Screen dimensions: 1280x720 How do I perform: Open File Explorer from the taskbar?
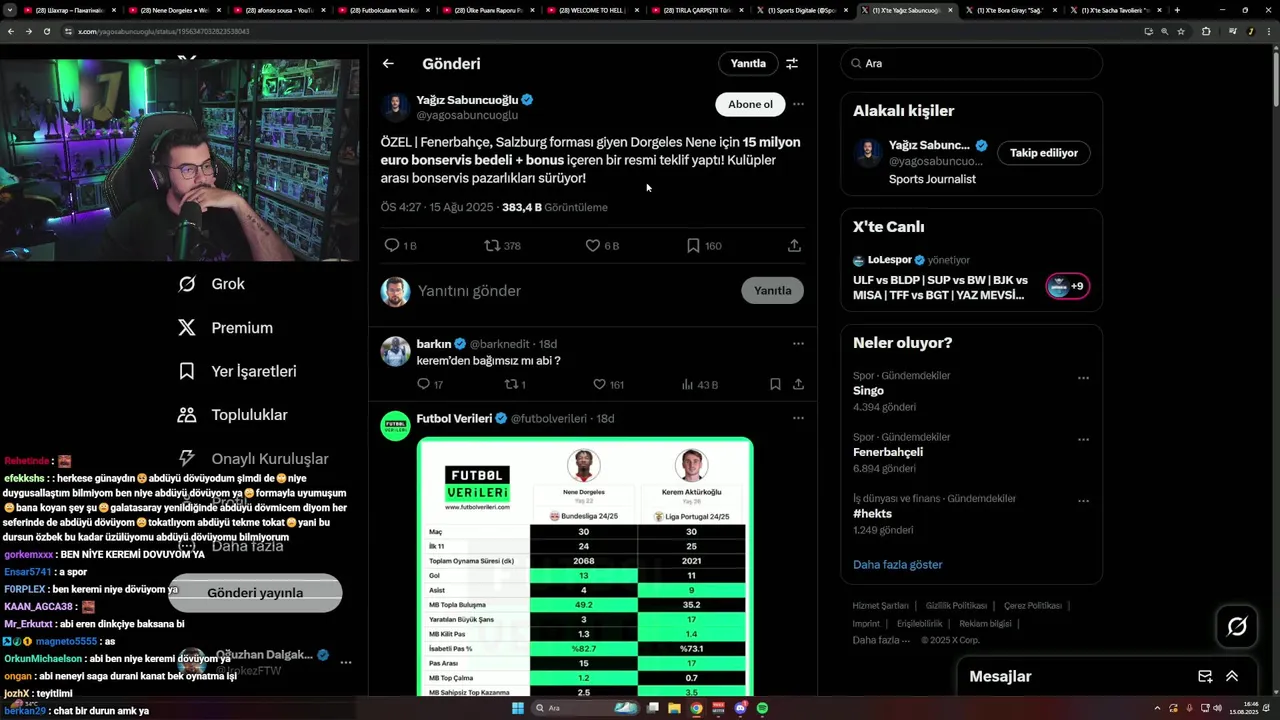coord(674,708)
